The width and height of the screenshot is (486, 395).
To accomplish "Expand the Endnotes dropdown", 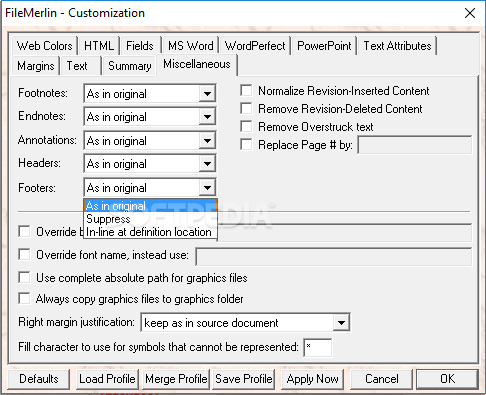I will click(207, 117).
